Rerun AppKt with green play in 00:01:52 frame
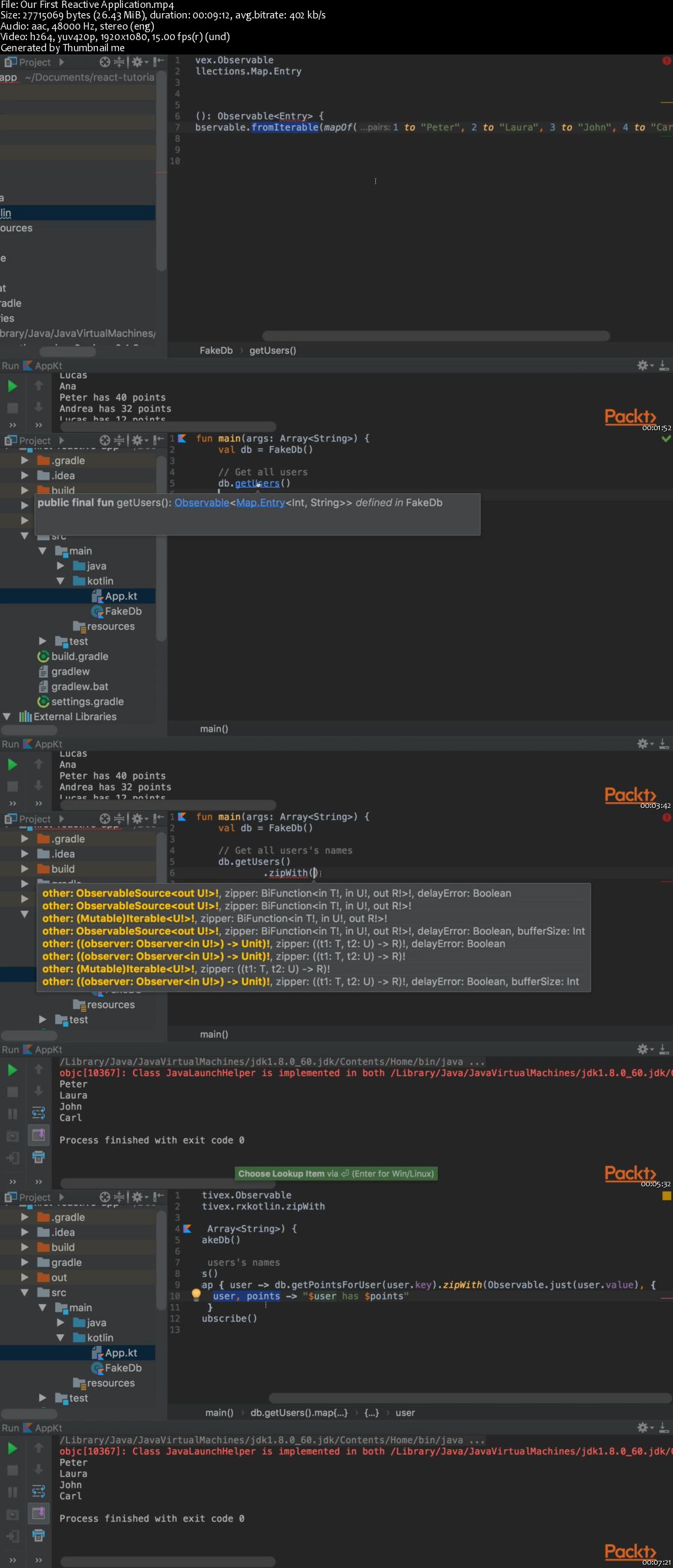 12,386
